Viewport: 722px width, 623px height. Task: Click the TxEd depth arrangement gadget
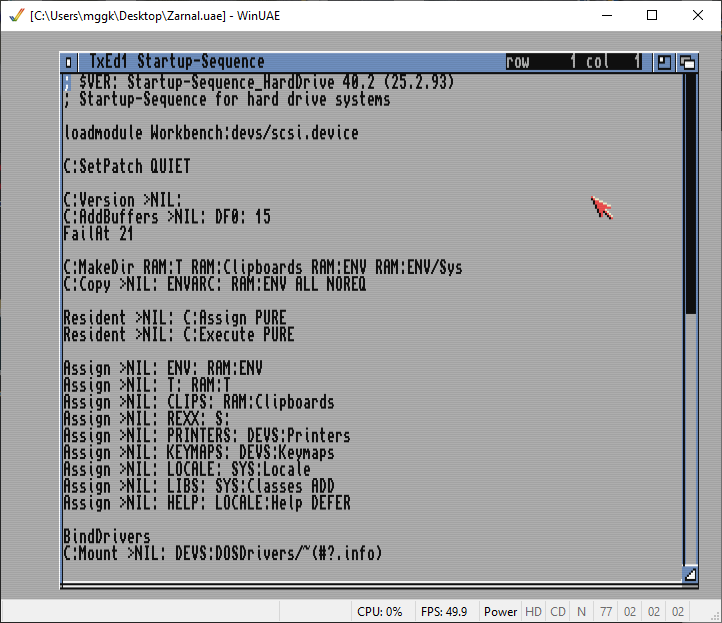tap(687, 62)
